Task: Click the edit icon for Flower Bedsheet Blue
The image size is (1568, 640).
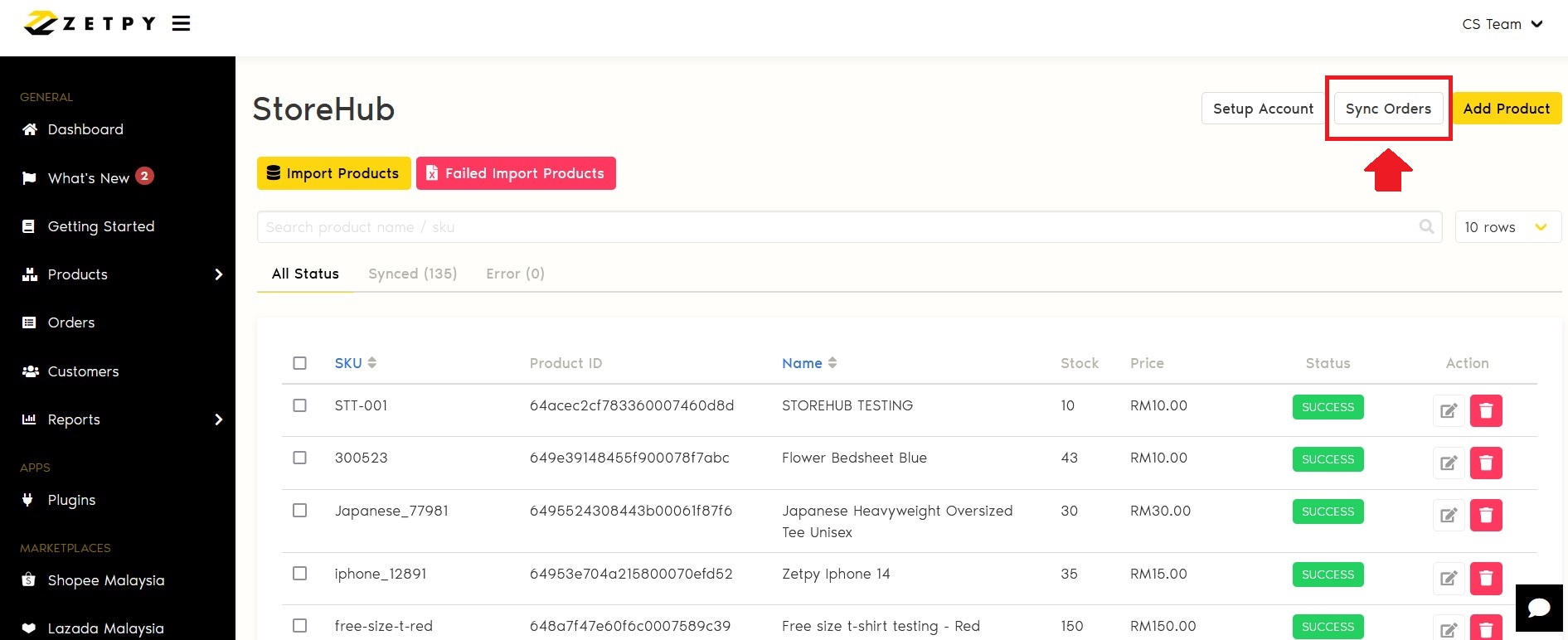Action: click(1448, 463)
